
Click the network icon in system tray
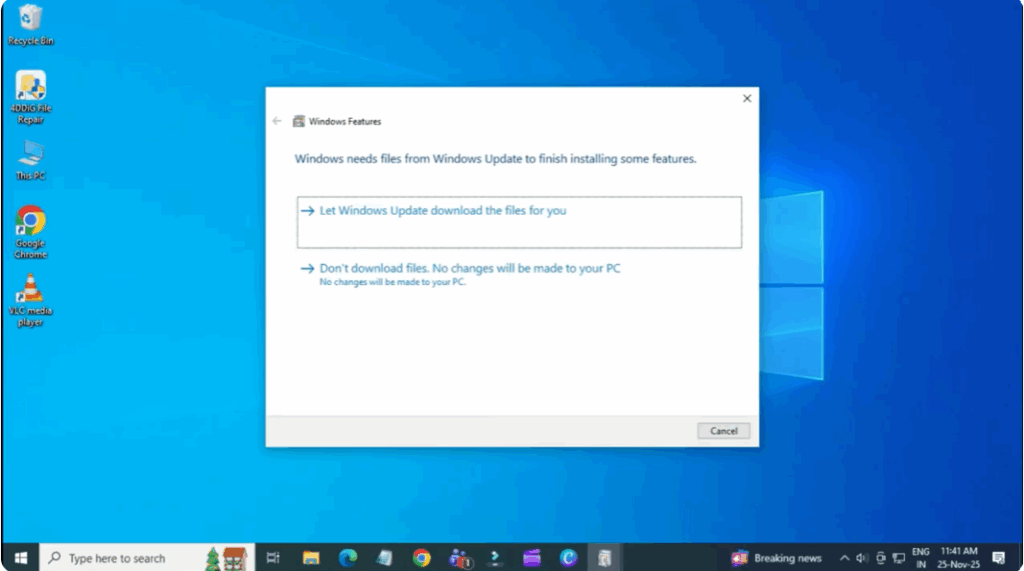899,558
